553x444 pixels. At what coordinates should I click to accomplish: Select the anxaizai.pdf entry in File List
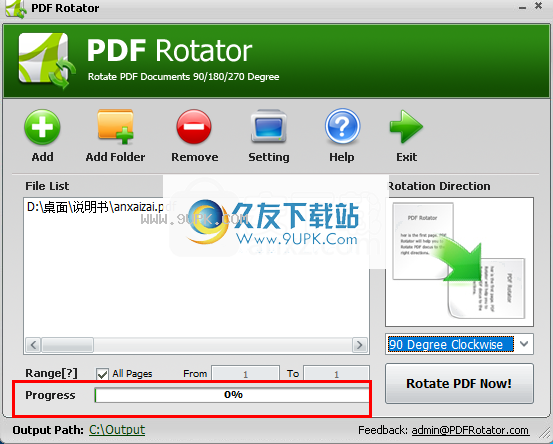(101, 207)
